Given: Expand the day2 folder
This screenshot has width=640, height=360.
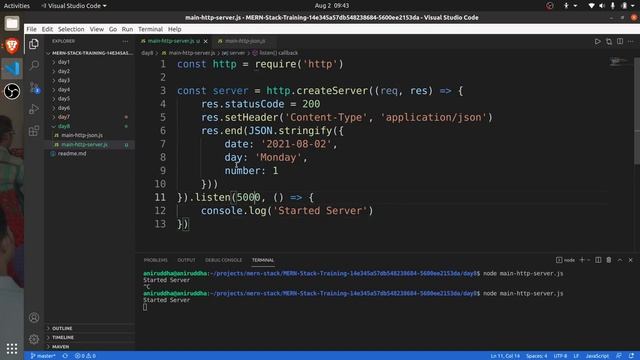Looking at the screenshot, I should pos(64,71).
